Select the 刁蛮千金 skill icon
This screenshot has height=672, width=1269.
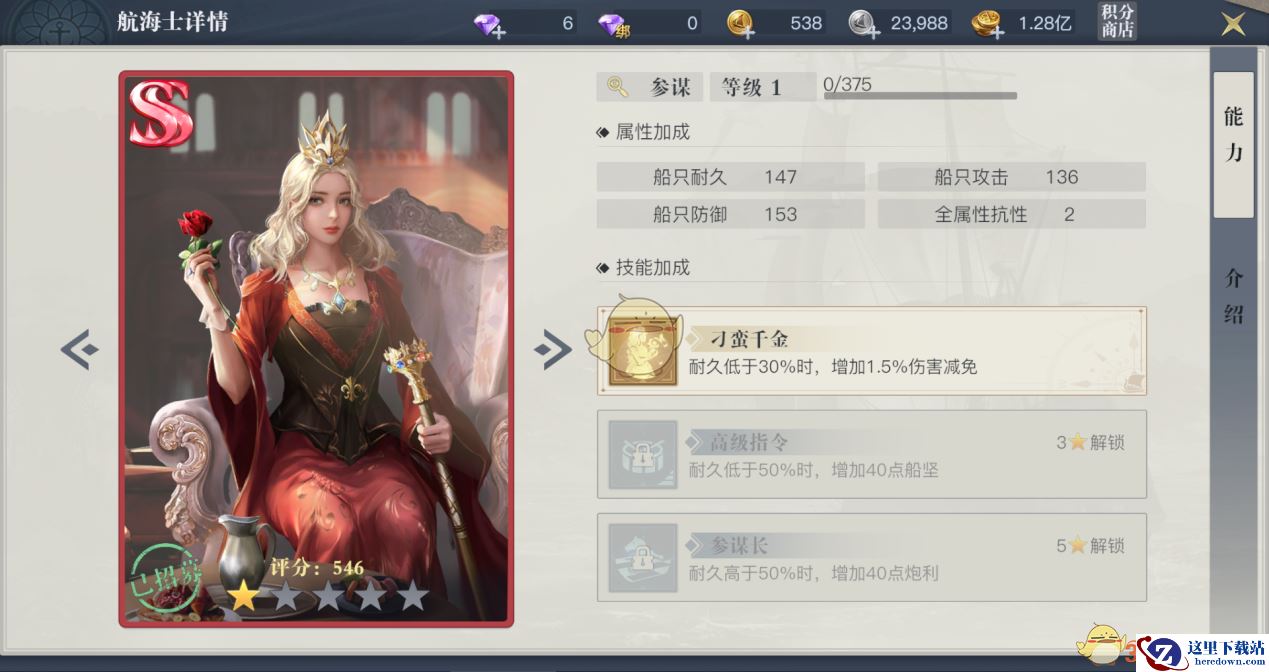pos(641,351)
